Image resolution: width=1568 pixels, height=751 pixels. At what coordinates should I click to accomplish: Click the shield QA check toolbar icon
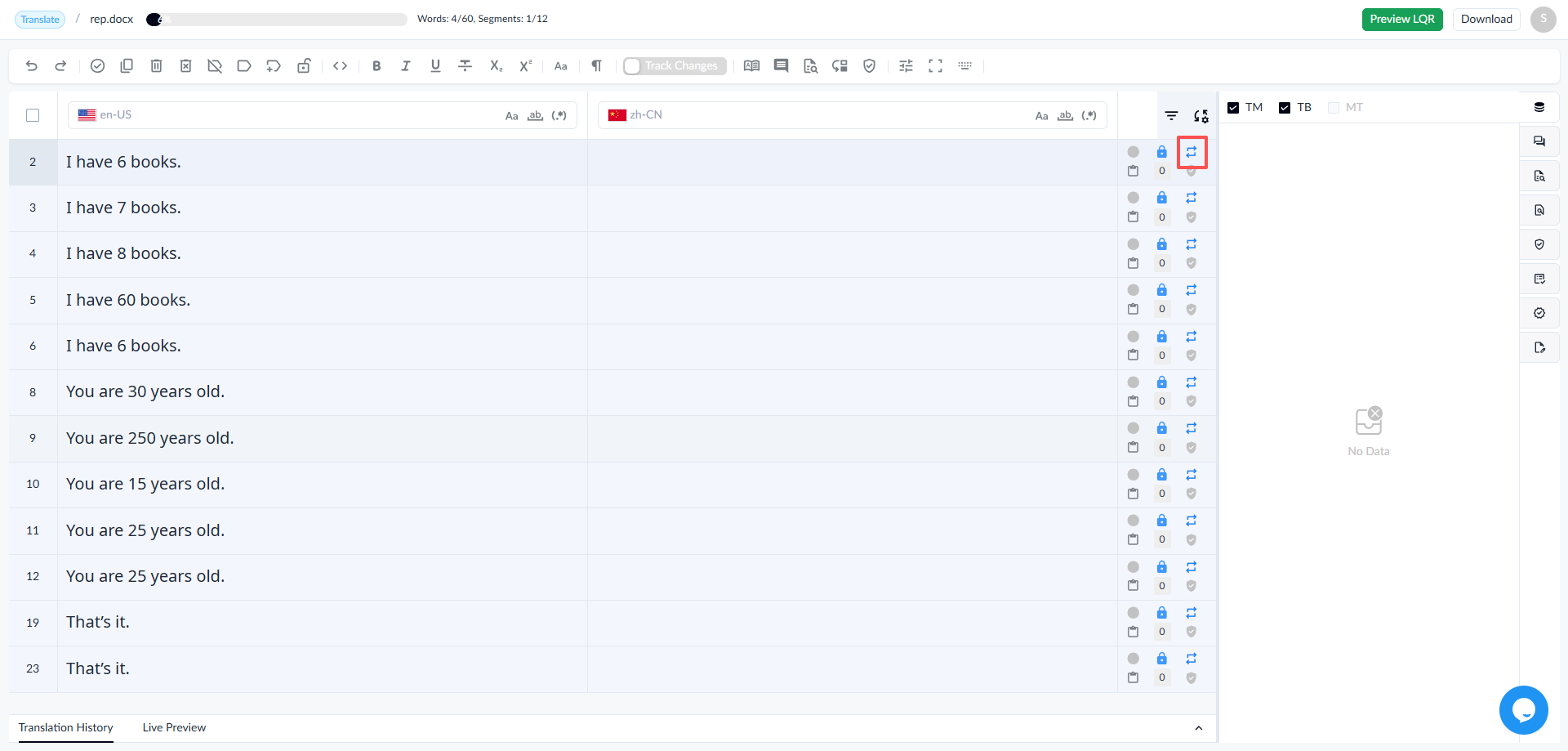[x=870, y=66]
